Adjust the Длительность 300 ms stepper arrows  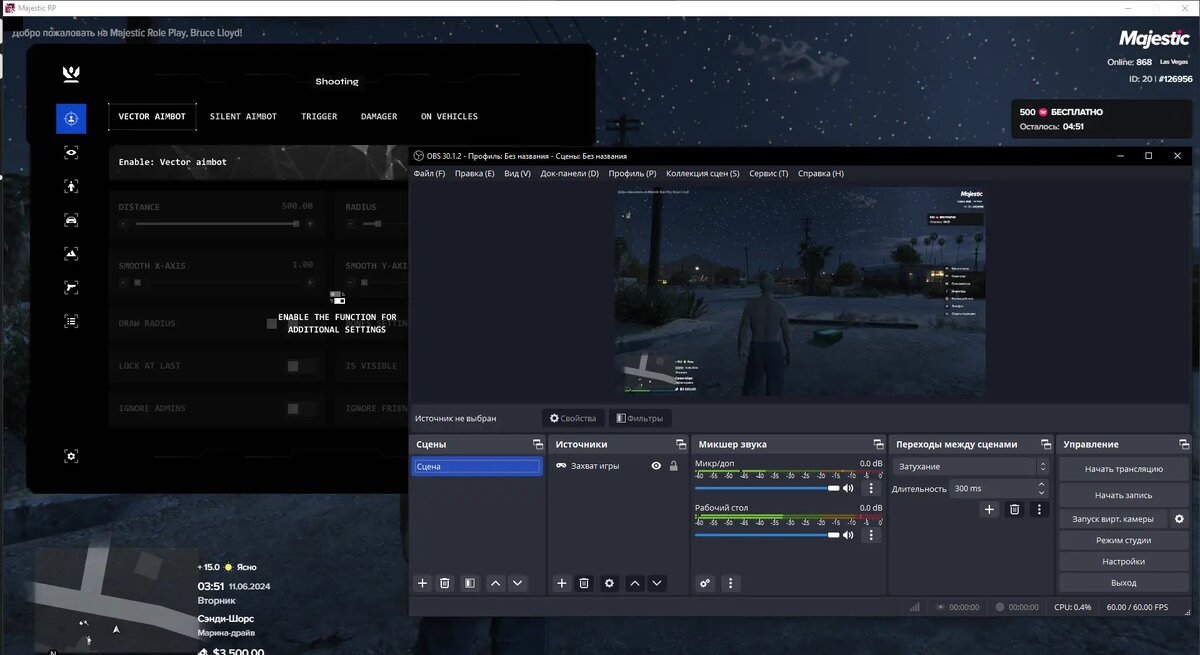(1042, 489)
